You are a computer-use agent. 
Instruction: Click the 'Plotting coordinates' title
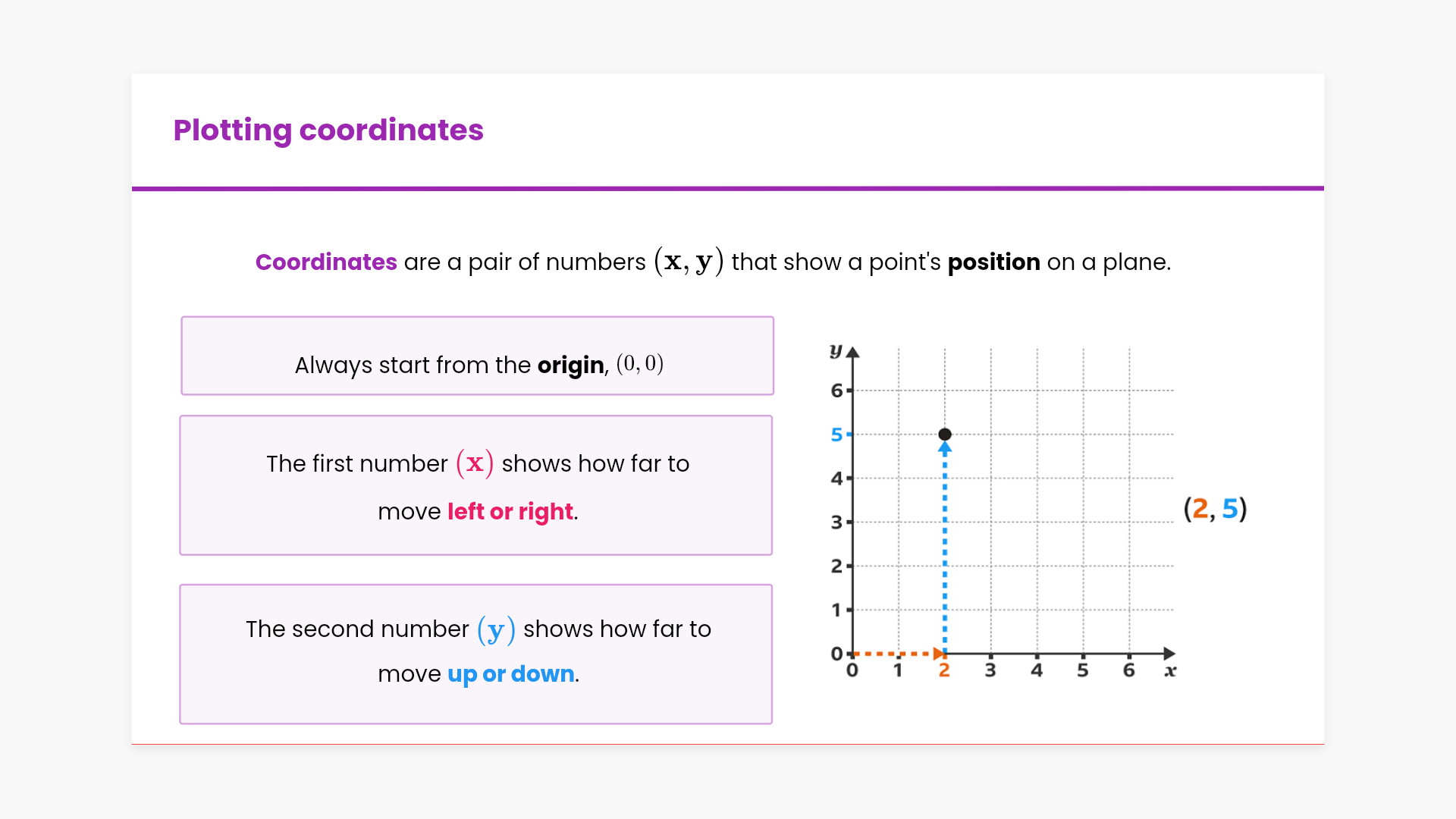pos(328,130)
